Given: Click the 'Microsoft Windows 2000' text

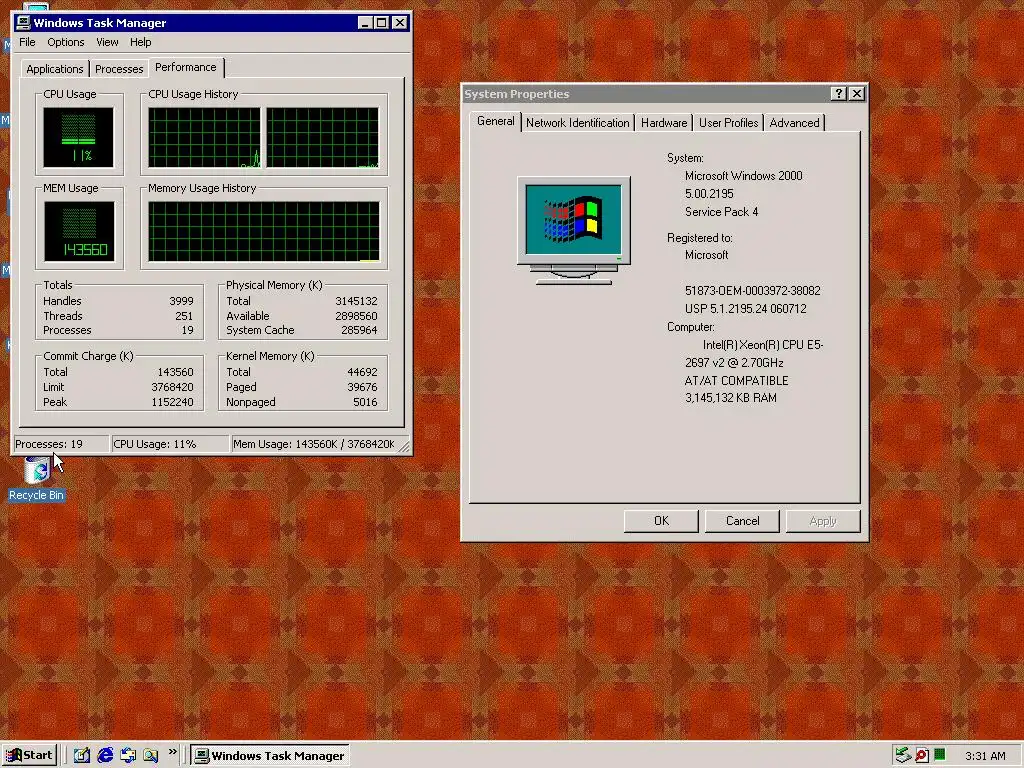Looking at the screenshot, I should [x=744, y=176].
